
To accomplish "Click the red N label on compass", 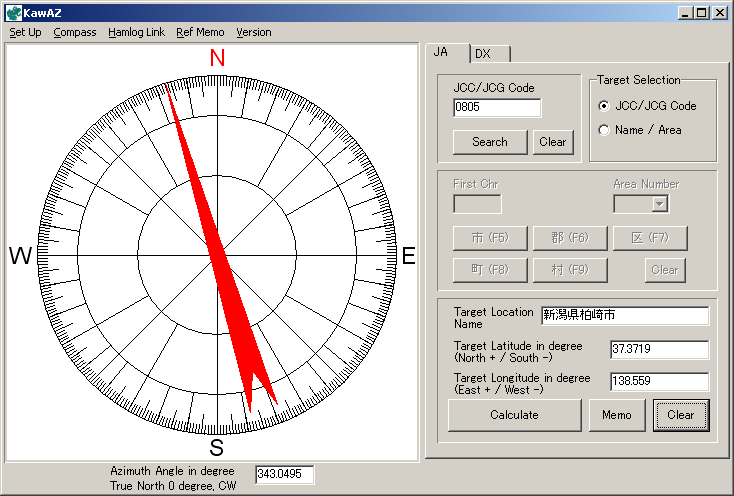I will pyautogui.click(x=217, y=58).
